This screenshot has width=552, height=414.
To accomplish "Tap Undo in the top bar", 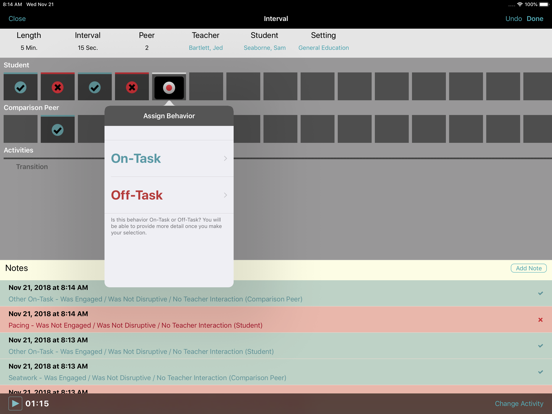I will [514, 19].
